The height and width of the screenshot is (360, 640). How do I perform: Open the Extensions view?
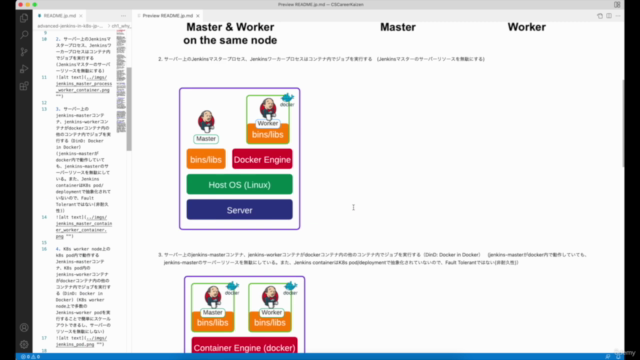(x=24, y=86)
